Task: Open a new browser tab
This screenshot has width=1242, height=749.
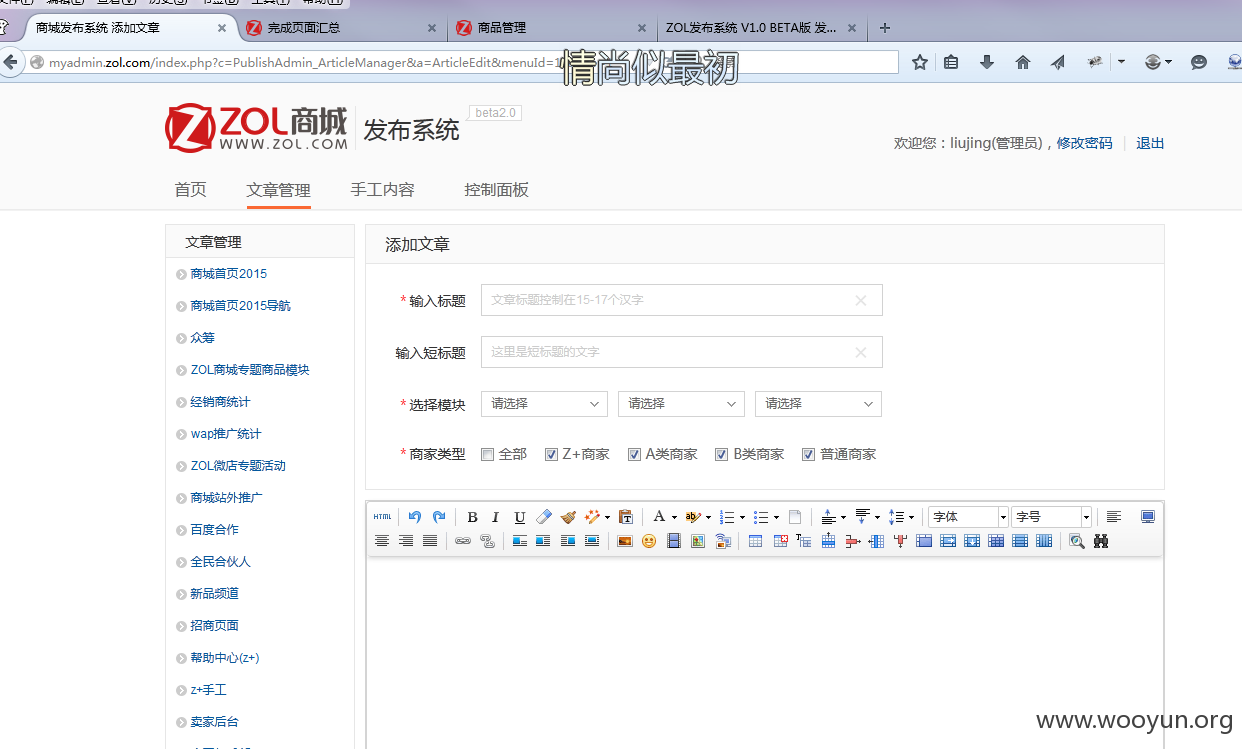Action: [x=884, y=28]
